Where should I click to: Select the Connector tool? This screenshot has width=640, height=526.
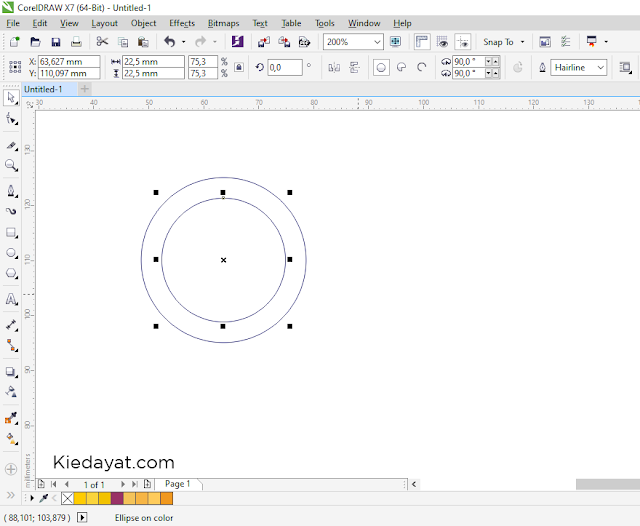11,346
